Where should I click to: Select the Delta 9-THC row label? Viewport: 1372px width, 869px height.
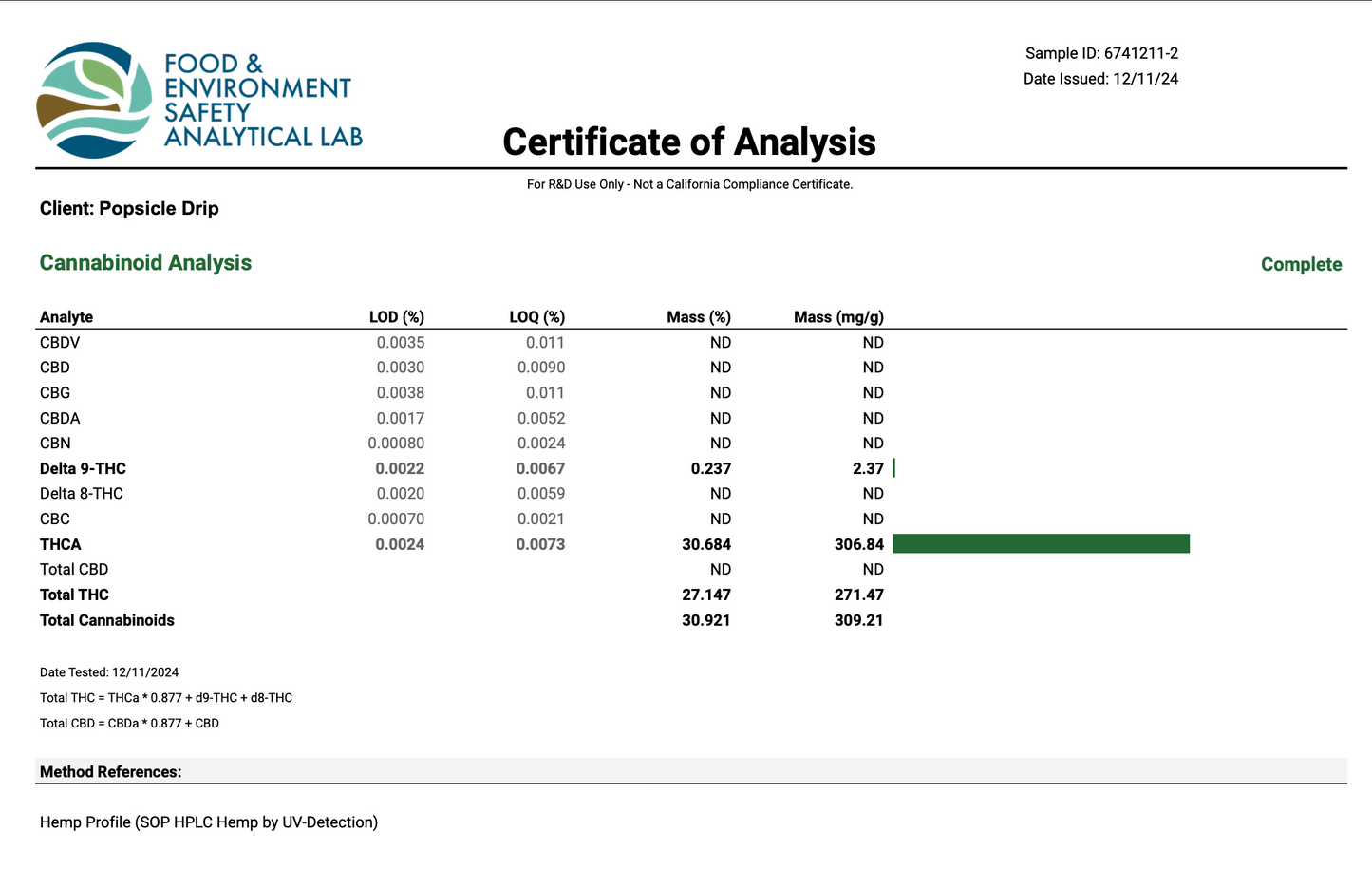83,468
